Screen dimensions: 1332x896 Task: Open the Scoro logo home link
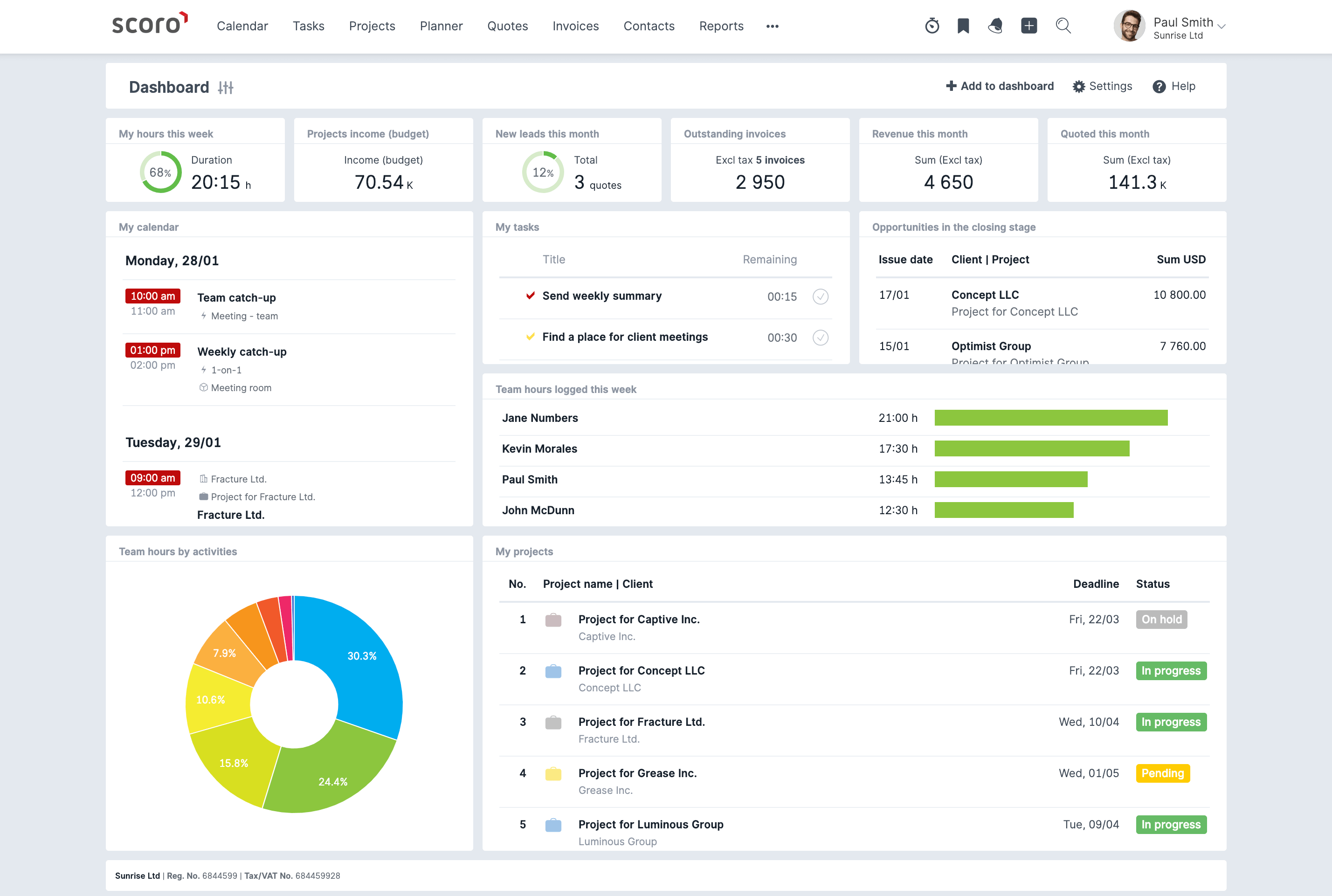pyautogui.click(x=150, y=24)
